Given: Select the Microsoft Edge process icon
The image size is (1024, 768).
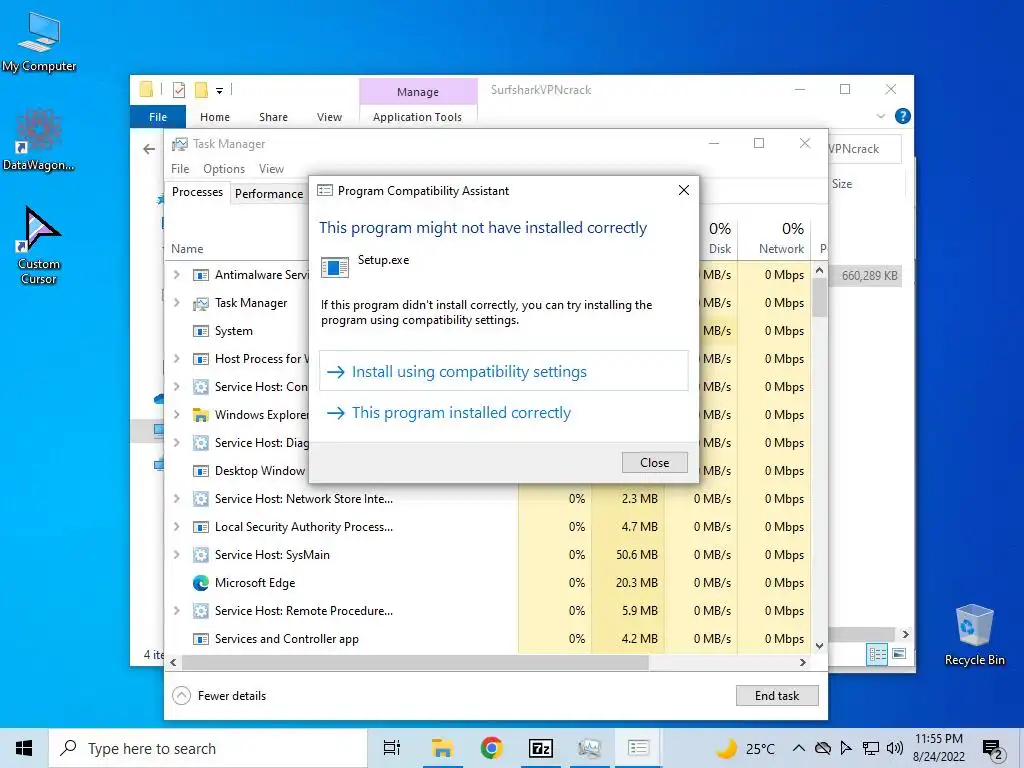Looking at the screenshot, I should pyautogui.click(x=200, y=583).
